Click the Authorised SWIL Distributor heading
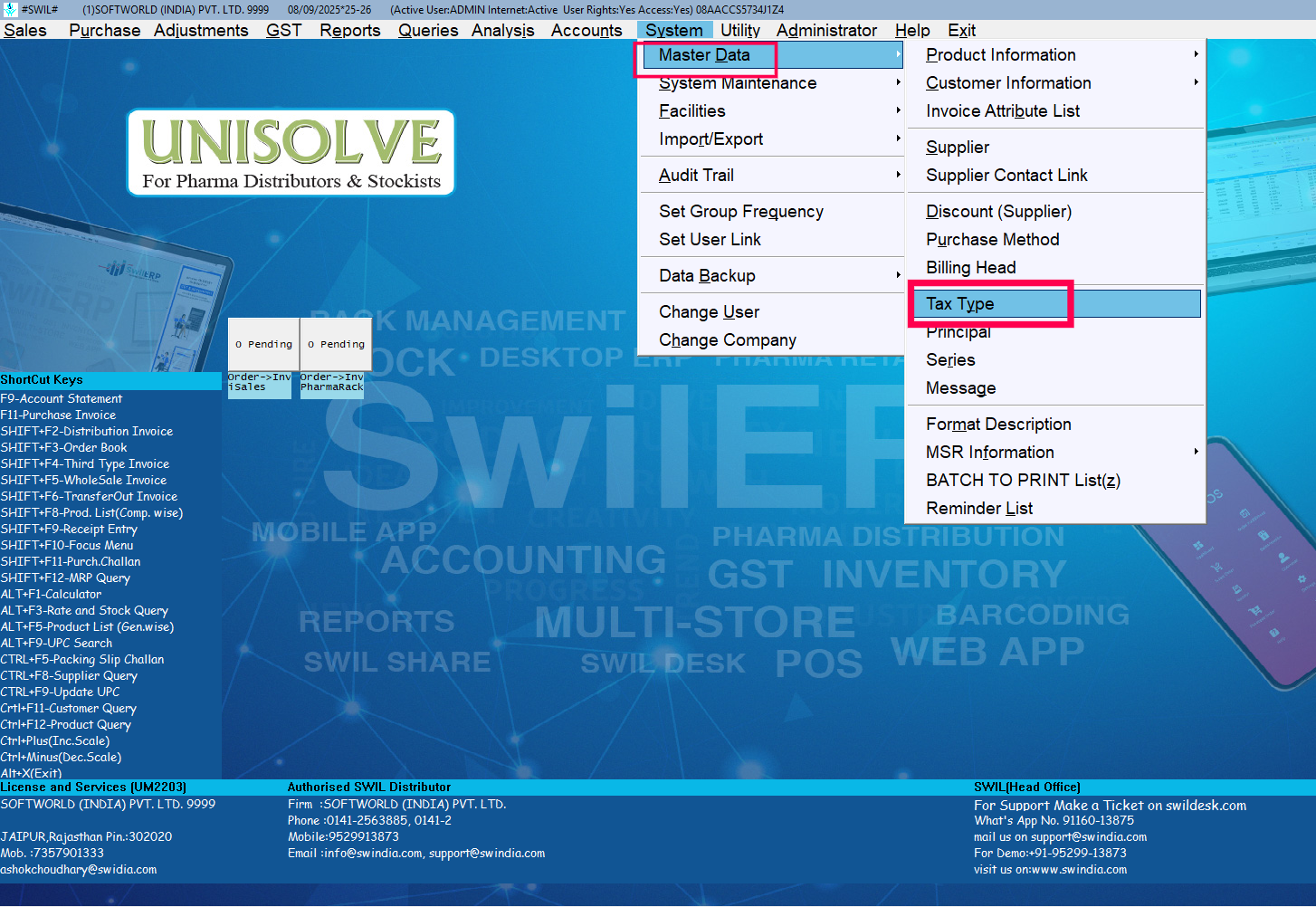Screen dimensions: 1316x907 point(369,788)
